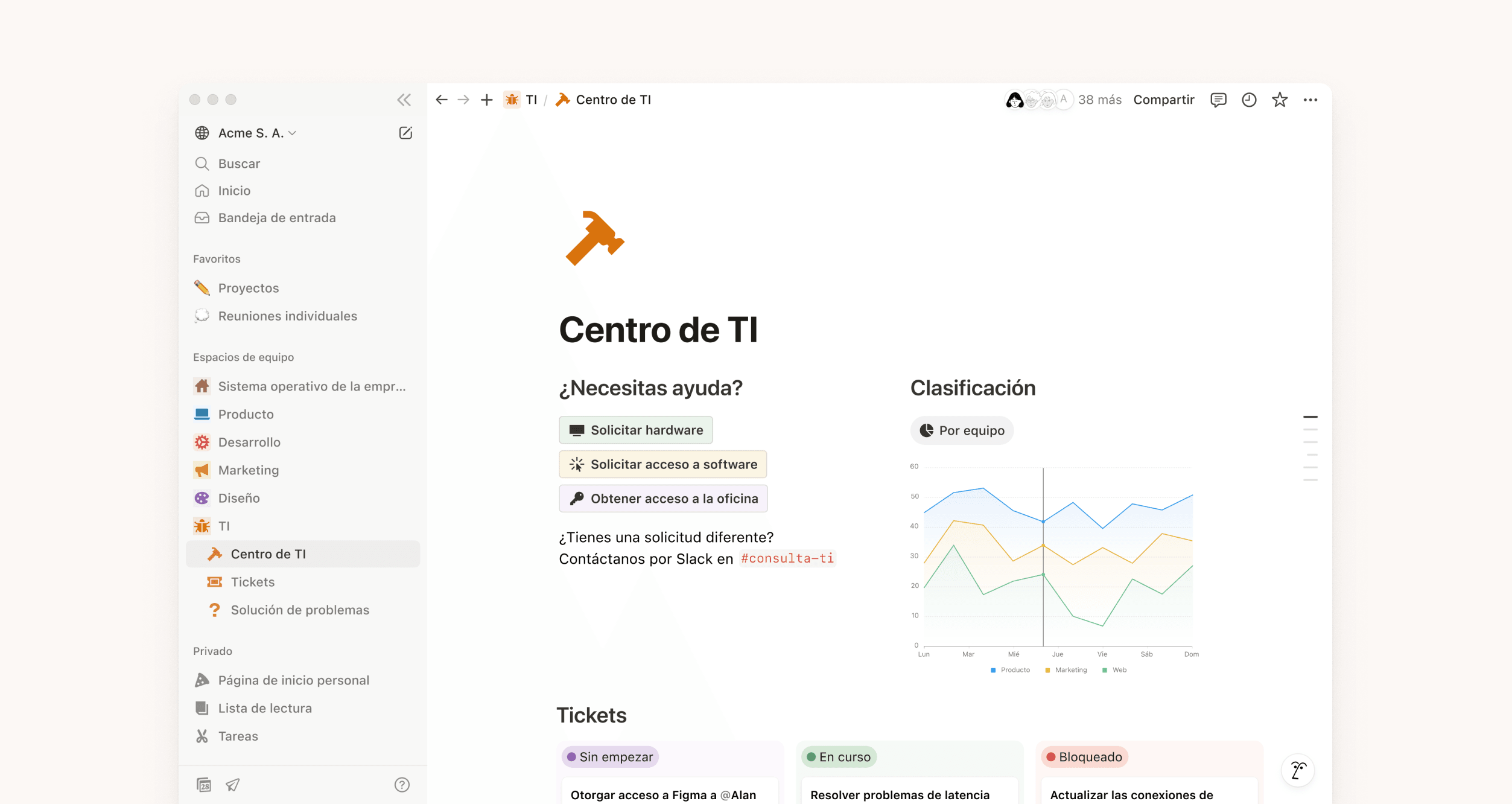Viewport: 1512px width, 804px height.
Task: Open the Proyectos favorite page
Action: tap(302, 288)
